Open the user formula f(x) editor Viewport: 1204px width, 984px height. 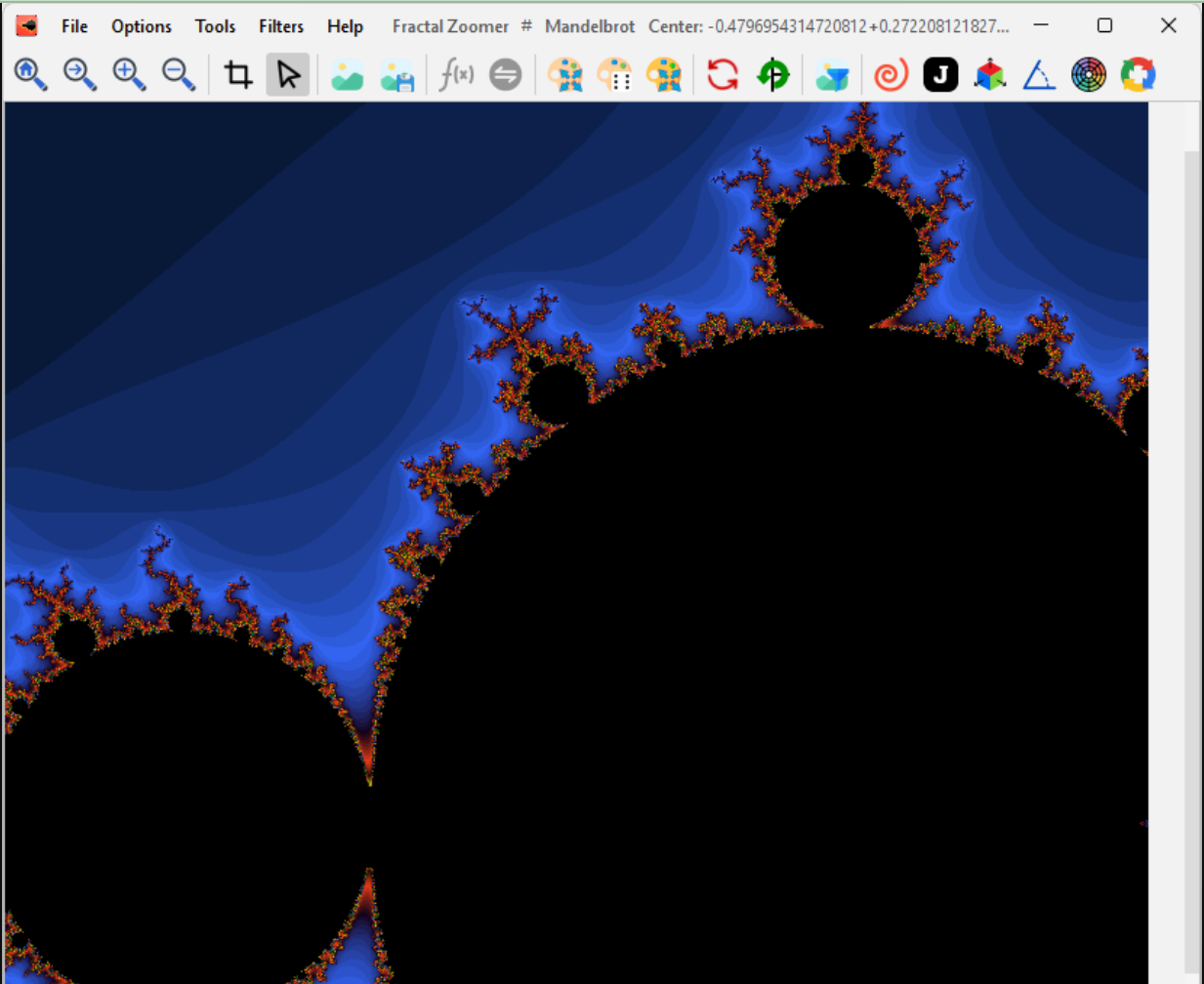click(x=457, y=73)
